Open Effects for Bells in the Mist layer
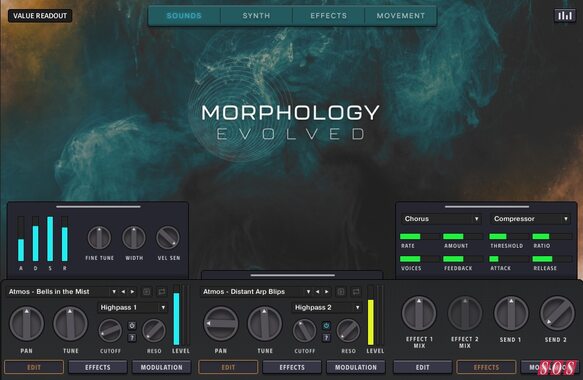 coord(98,367)
